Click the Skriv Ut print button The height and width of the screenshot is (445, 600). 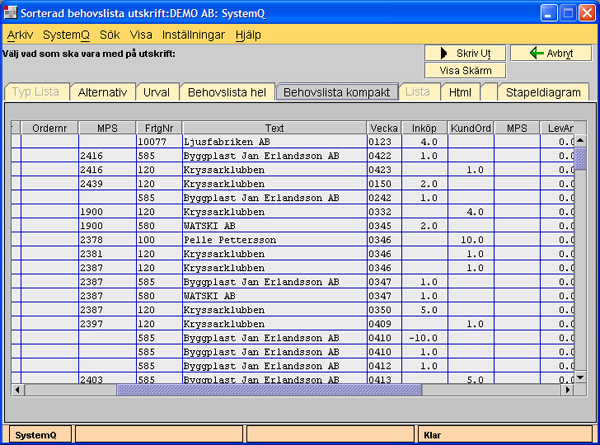coord(465,53)
